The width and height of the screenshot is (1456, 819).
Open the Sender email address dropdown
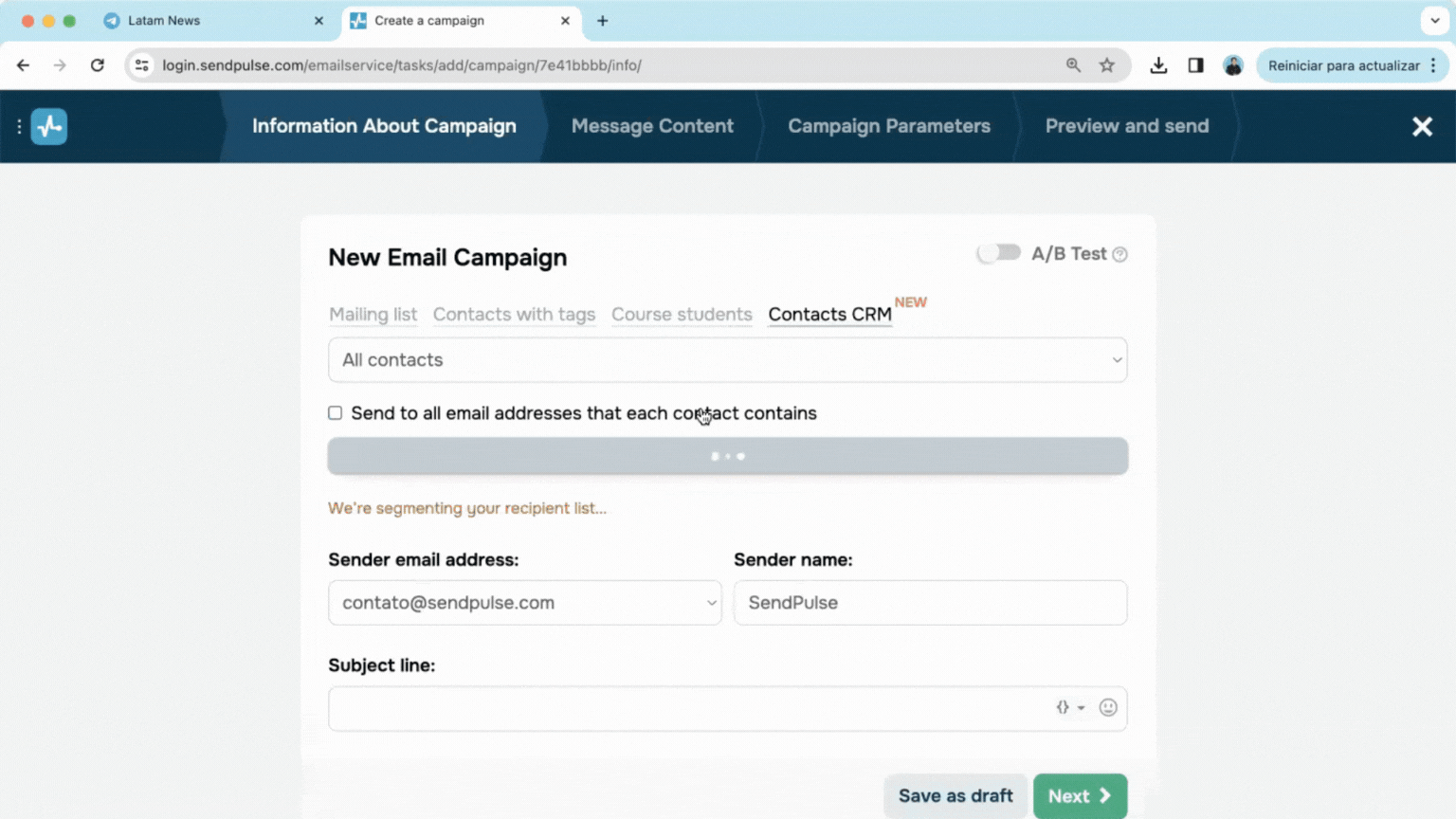pyautogui.click(x=524, y=603)
